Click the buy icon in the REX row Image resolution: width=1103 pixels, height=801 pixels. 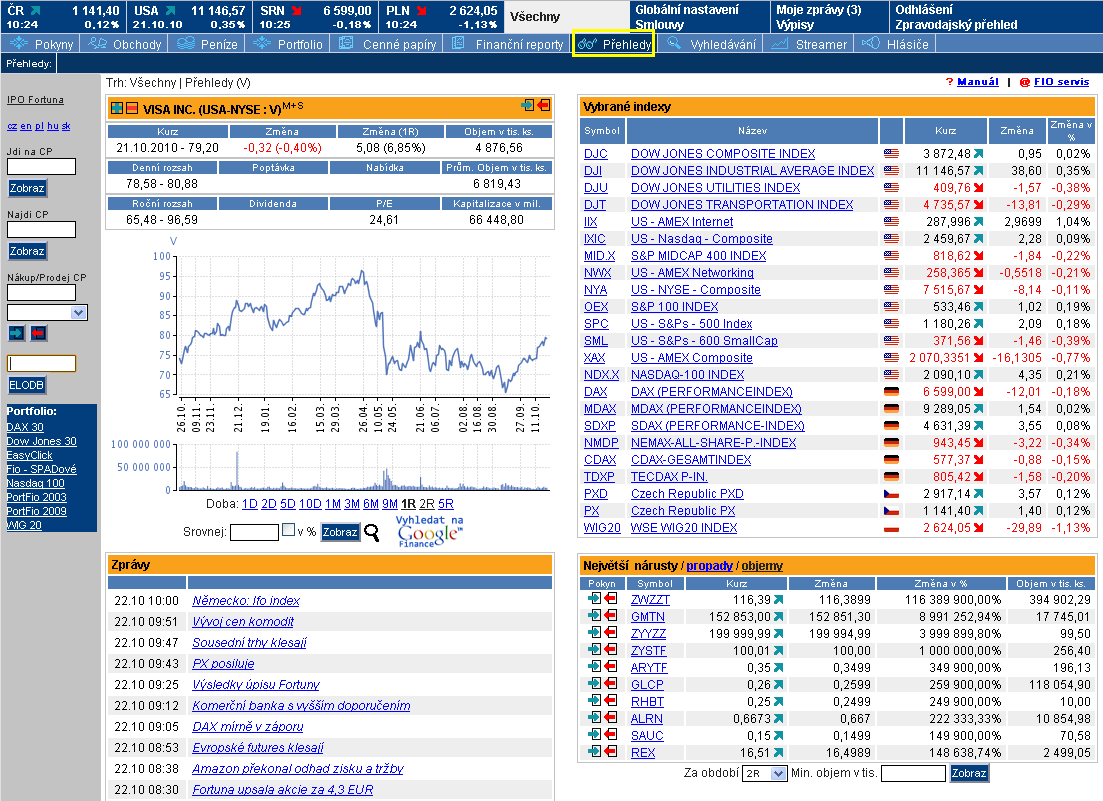(594, 751)
